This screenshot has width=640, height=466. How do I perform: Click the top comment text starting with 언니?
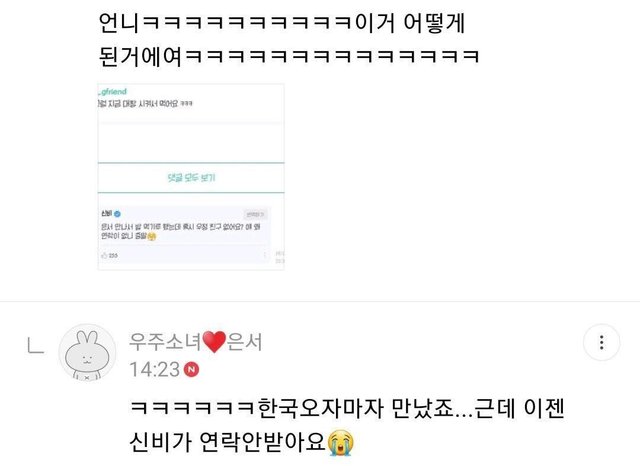click(x=289, y=40)
